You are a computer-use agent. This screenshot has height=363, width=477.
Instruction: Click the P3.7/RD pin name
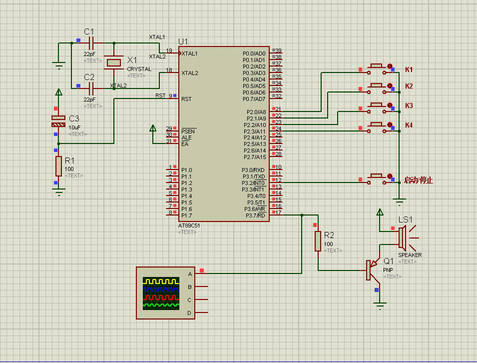255,216
